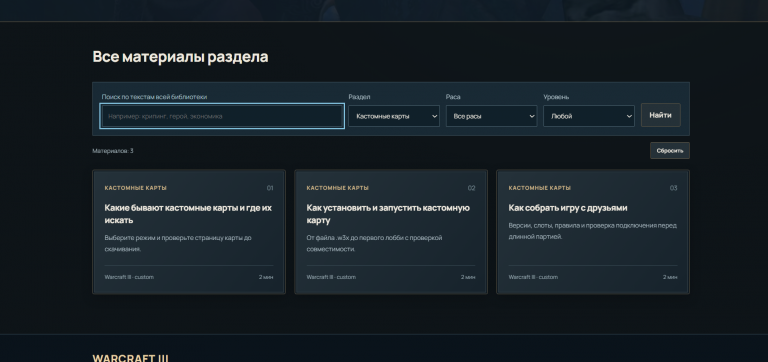
Task: Click the chevron arrow of Раса select
Action: [x=532, y=117]
